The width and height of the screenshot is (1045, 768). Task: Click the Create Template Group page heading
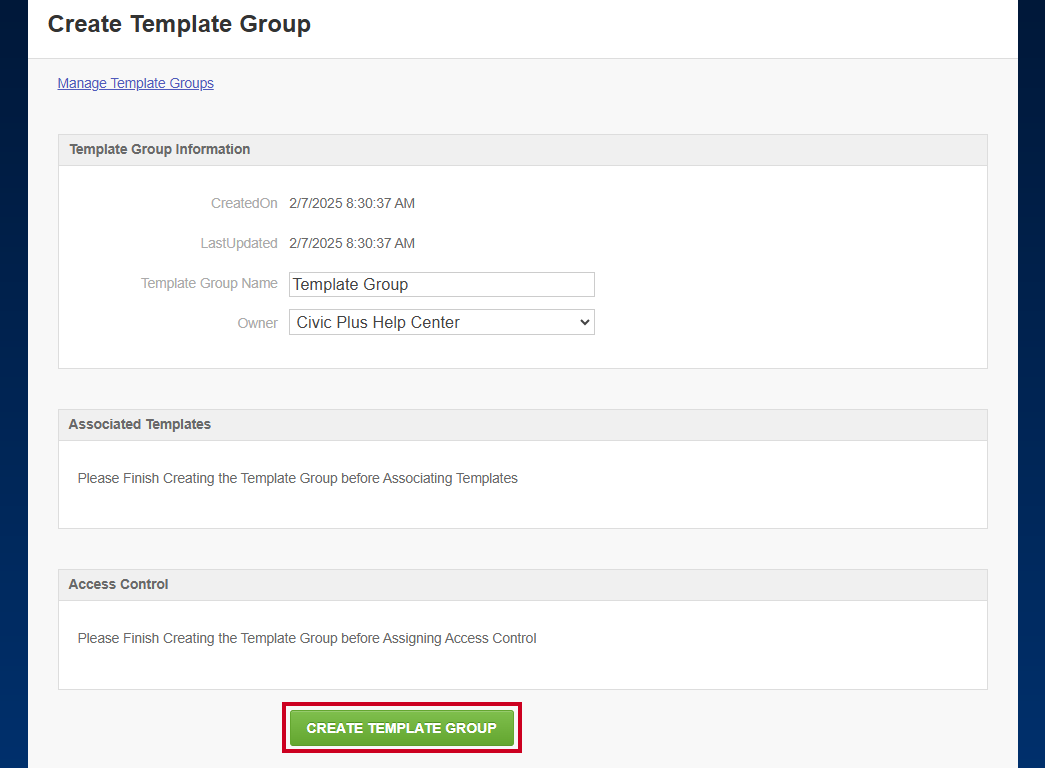click(x=179, y=24)
